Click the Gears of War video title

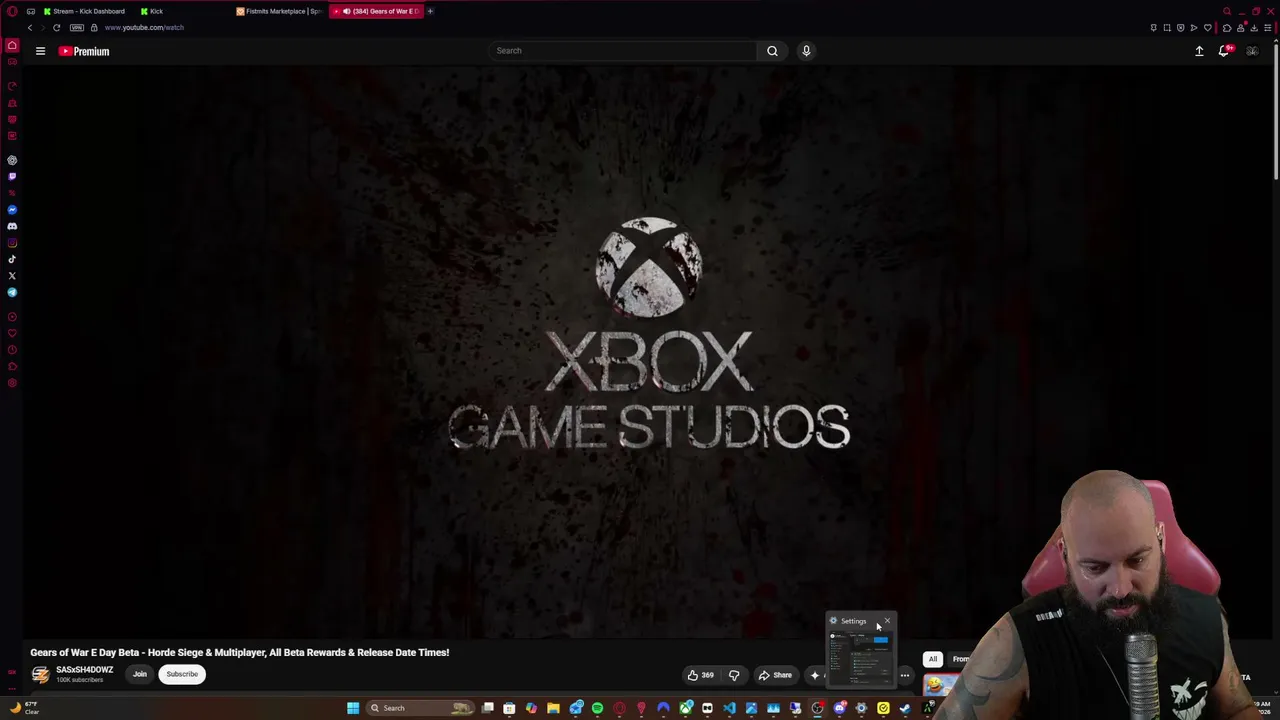coord(240,653)
